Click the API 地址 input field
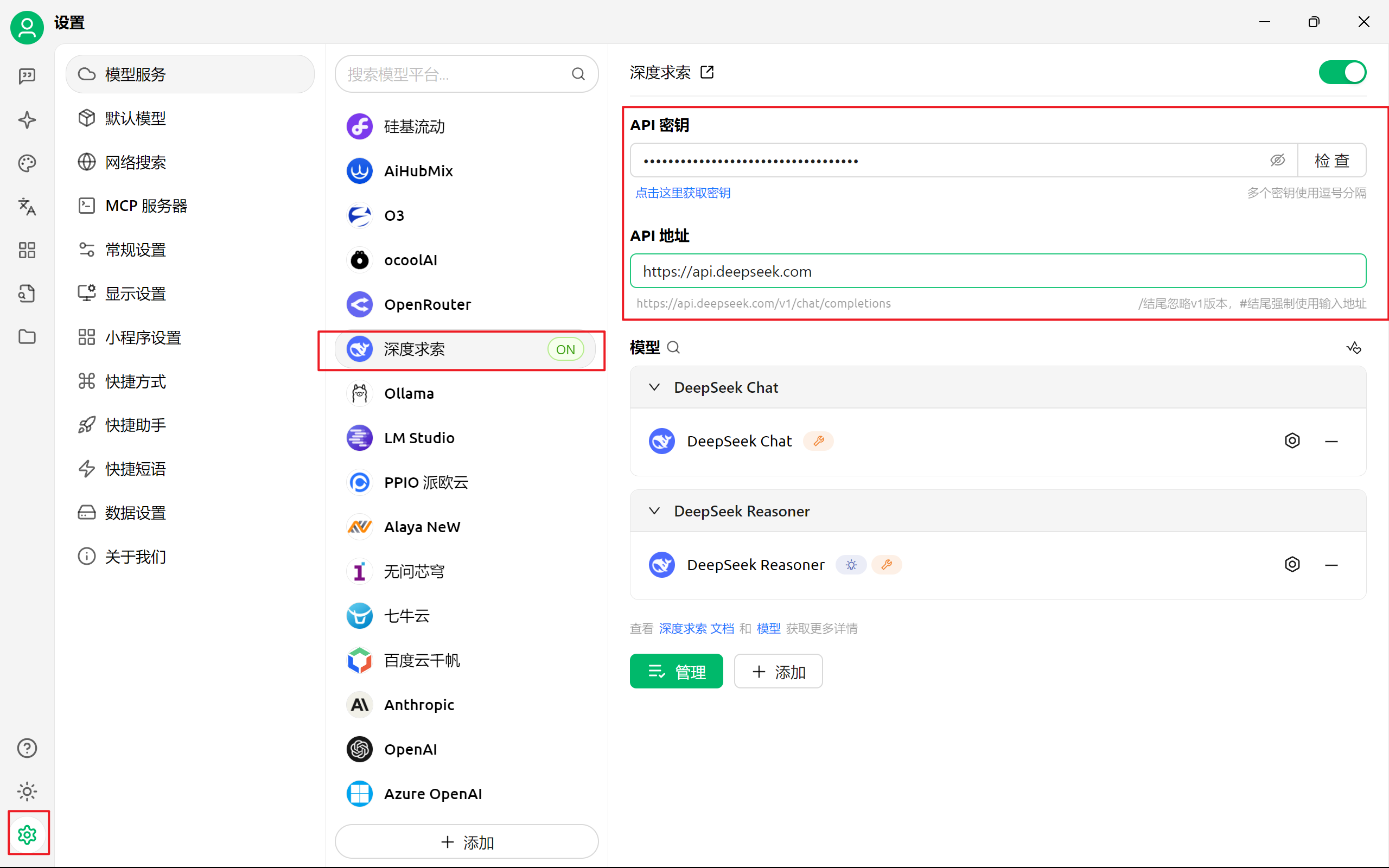Screen dimensions: 1389x868 [x=998, y=272]
